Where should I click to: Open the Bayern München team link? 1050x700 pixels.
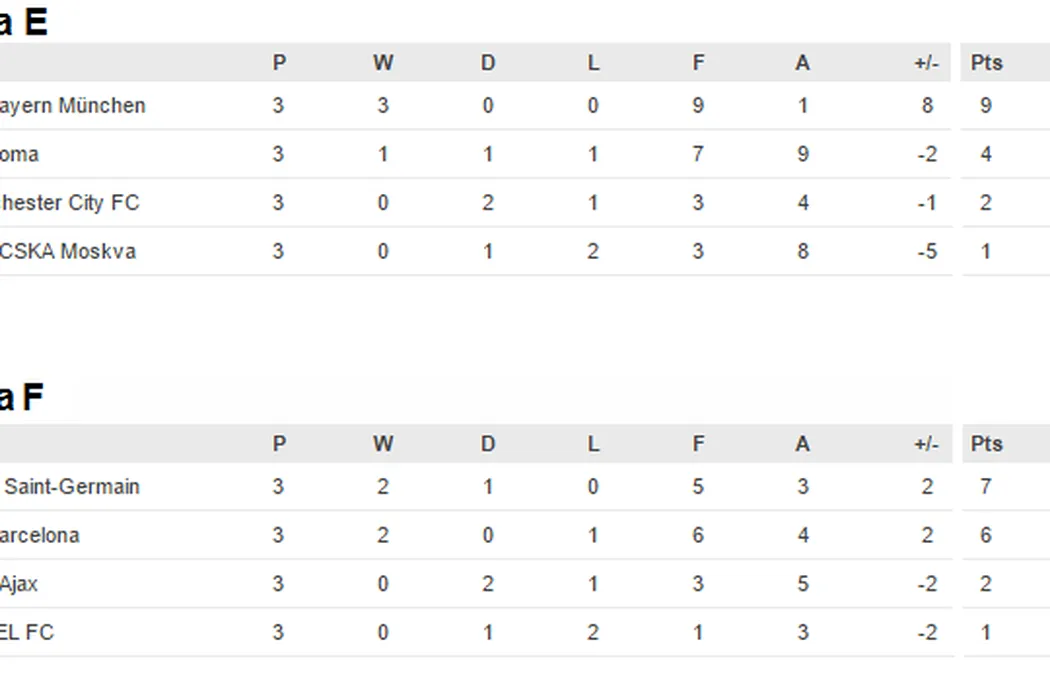(72, 106)
